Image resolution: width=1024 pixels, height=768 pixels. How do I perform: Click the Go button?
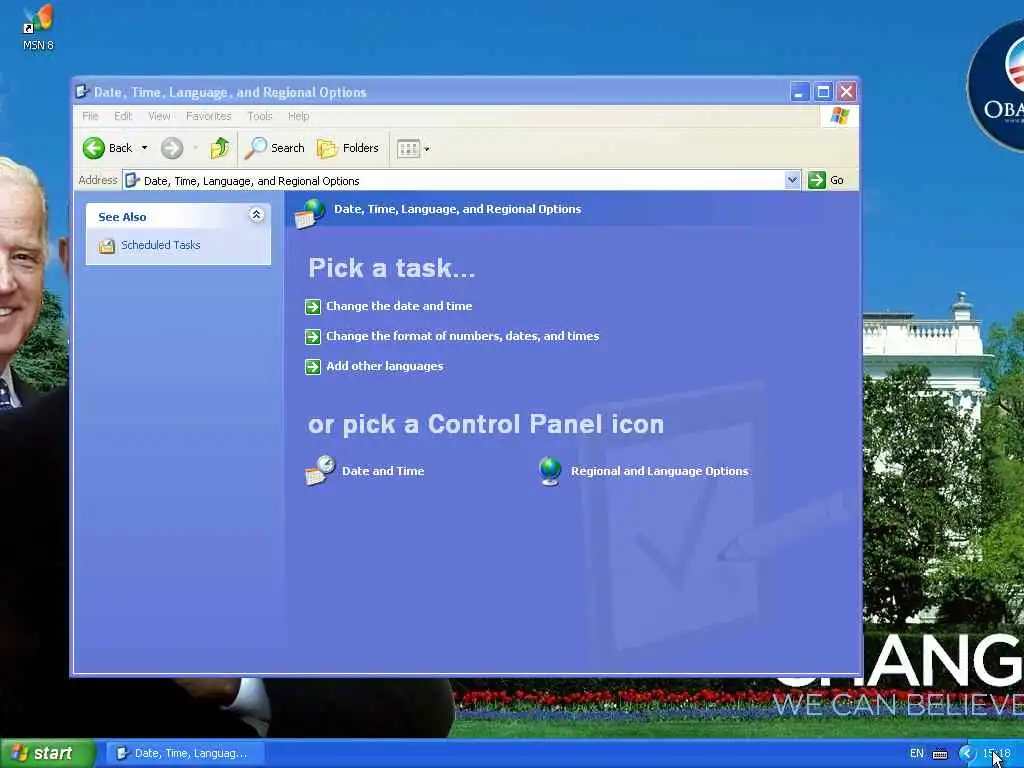click(826, 180)
